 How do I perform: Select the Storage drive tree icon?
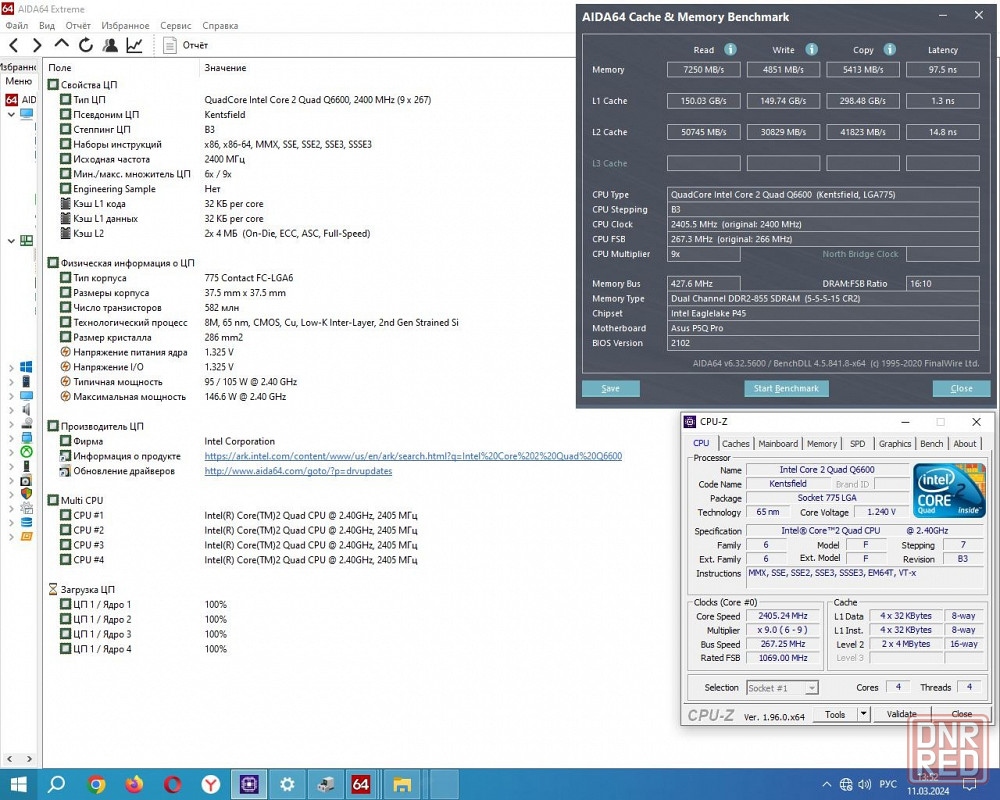click(x=26, y=424)
